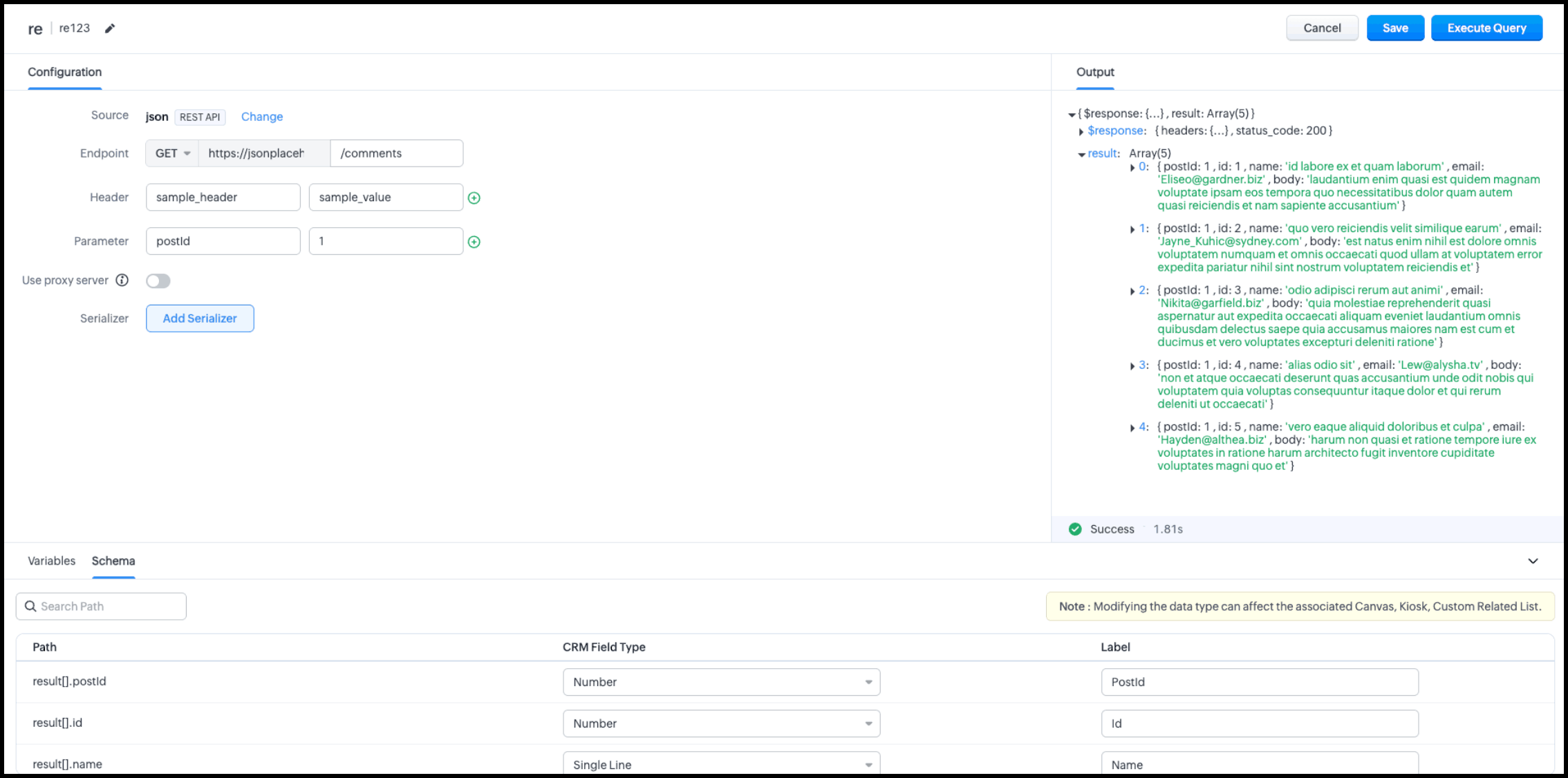
Task: Expand result item 0 in Output tree
Action: 1132,167
